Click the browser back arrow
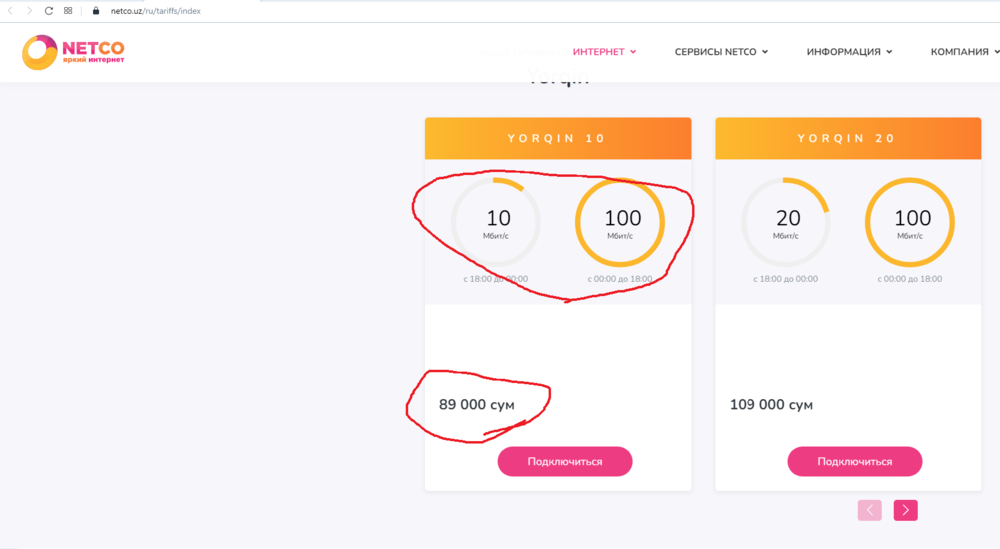Viewport: 1000px width, 549px height. click(10, 10)
